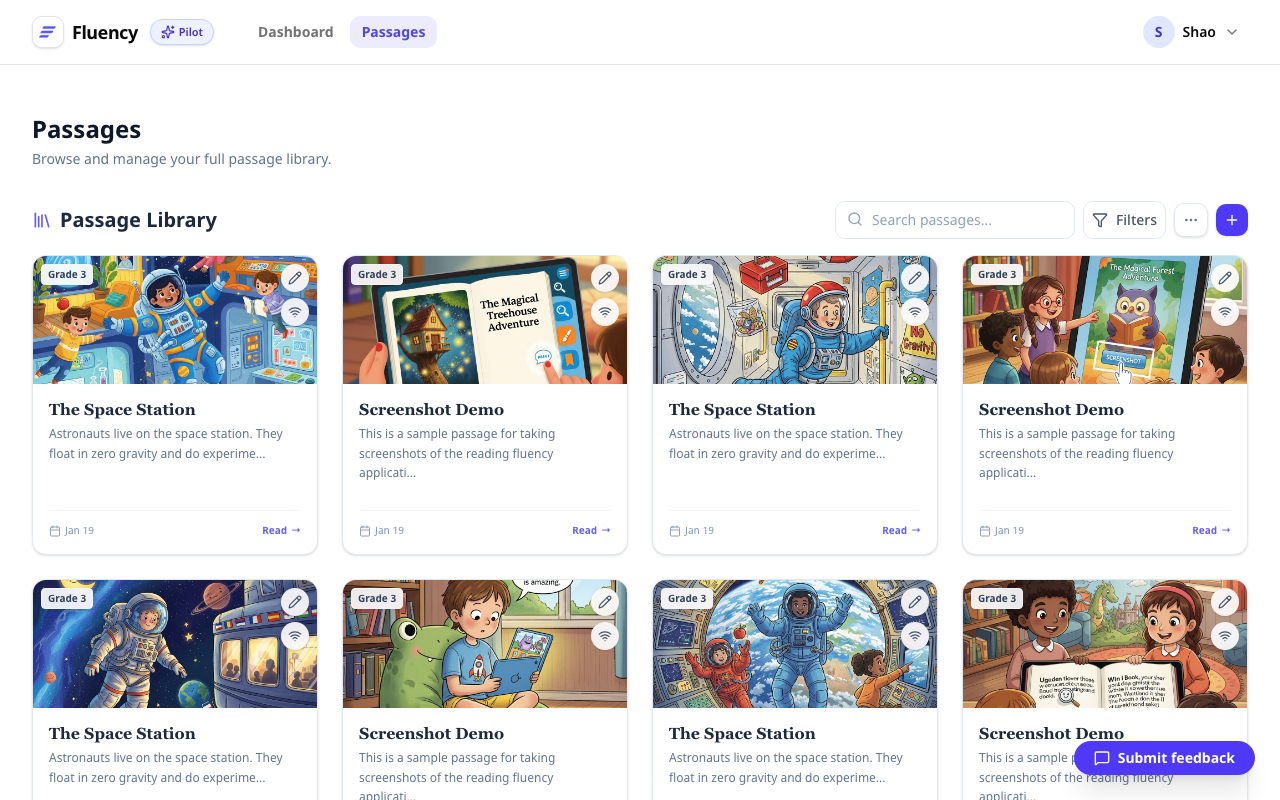Viewport: 1280px width, 800px height.
Task: Select the Passages tab
Action: coord(393,32)
